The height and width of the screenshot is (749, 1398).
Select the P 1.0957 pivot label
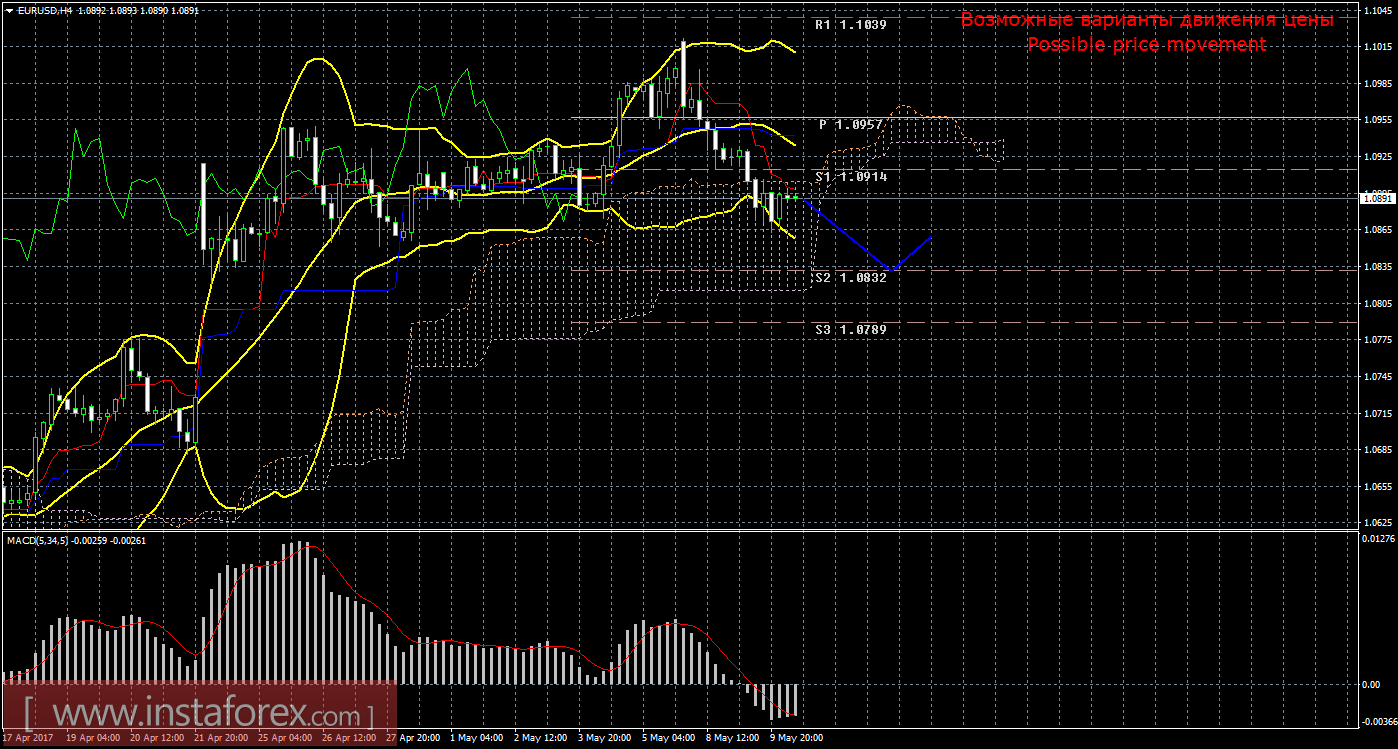(850, 125)
